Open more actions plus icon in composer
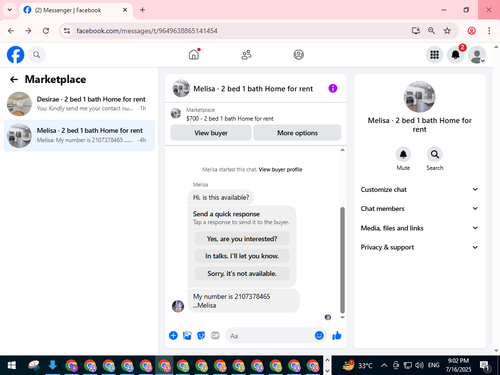 pos(173,335)
